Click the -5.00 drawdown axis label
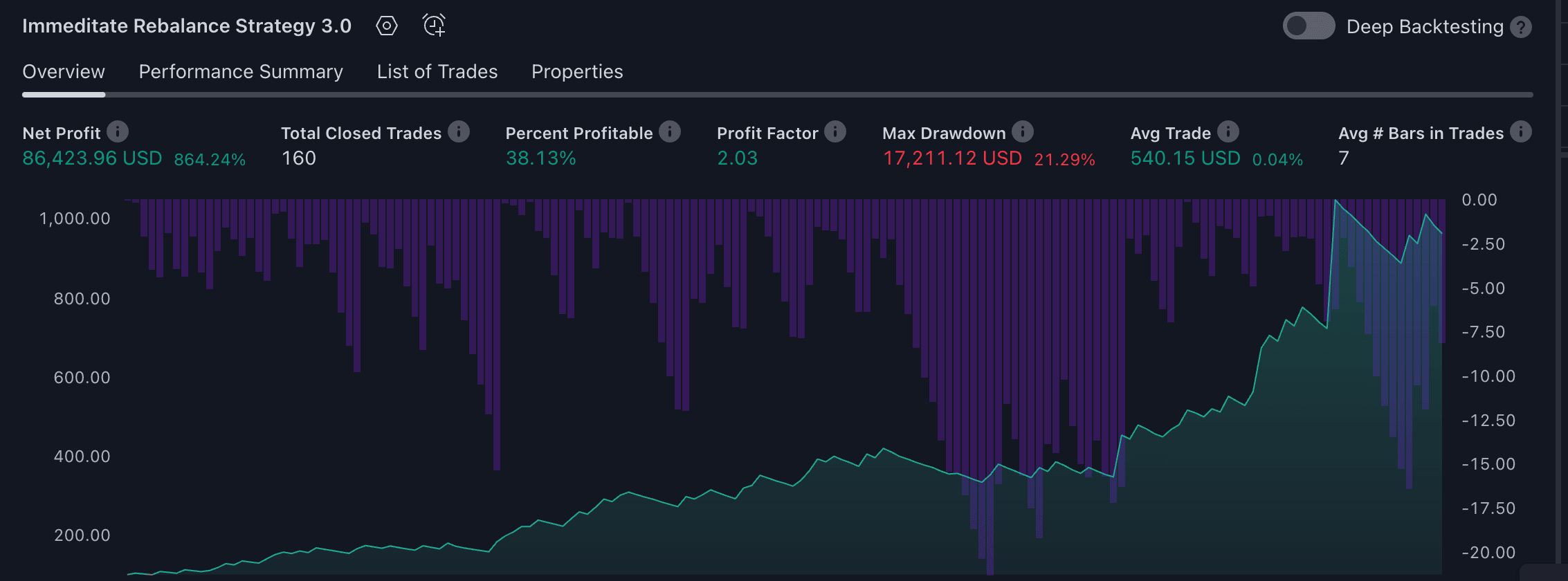This screenshot has width=1568, height=581. pos(1484,288)
